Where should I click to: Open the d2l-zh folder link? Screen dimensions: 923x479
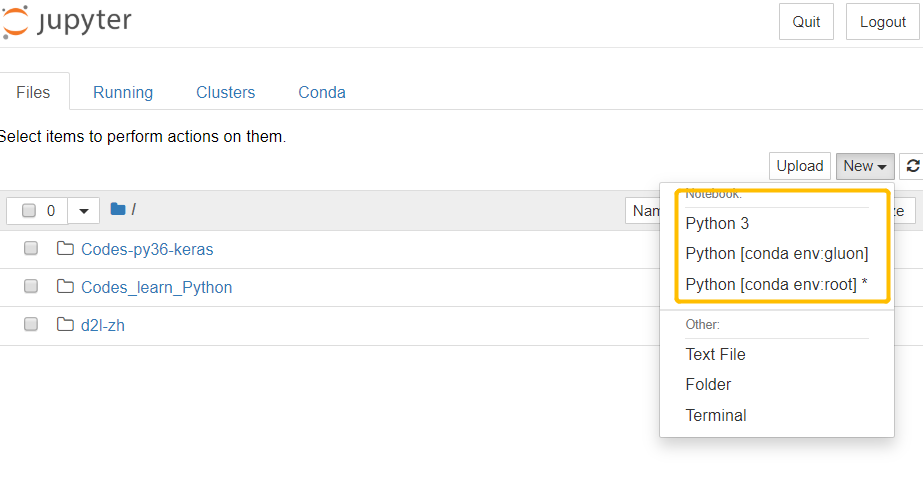[103, 325]
